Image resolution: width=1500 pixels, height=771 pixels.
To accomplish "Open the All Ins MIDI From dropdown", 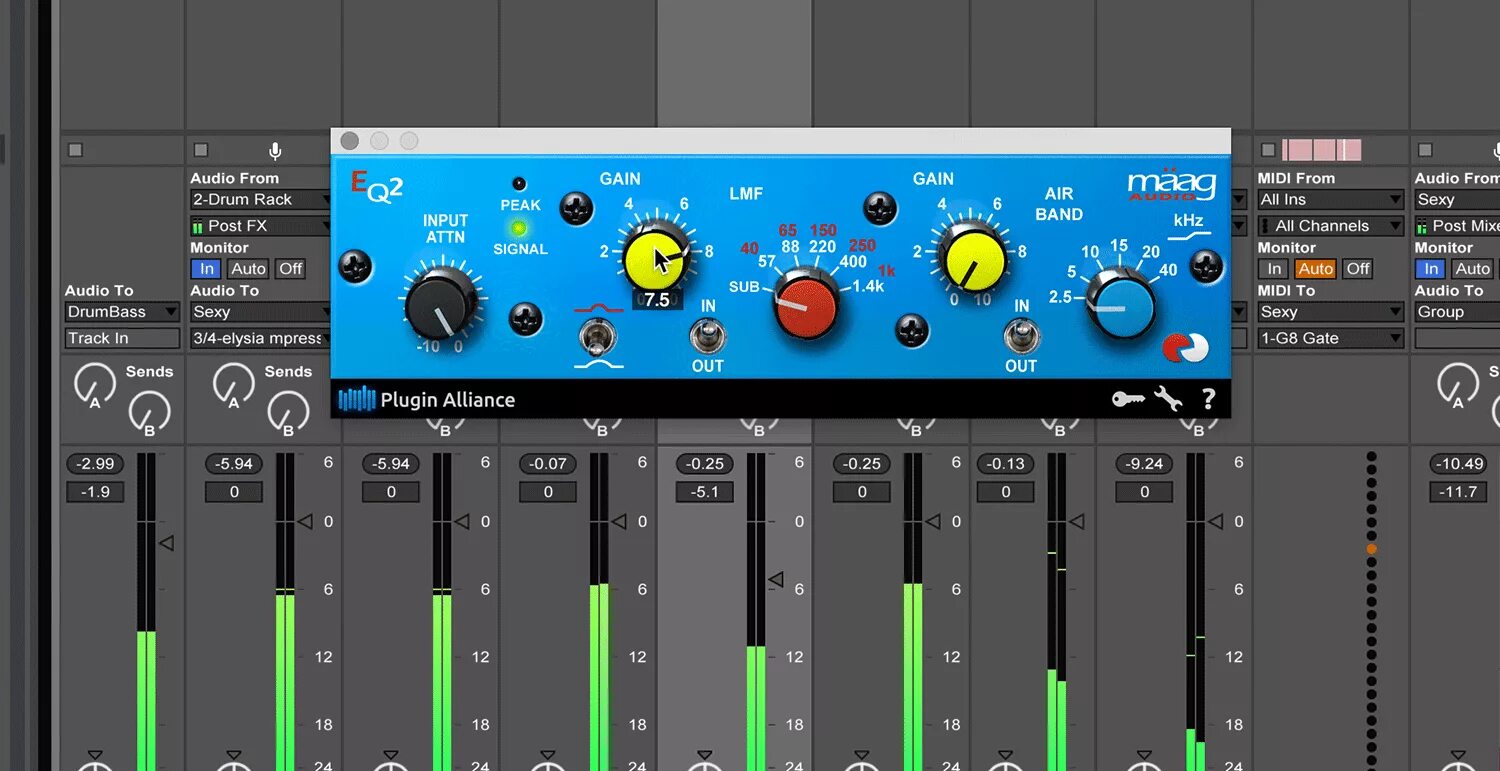I will point(1331,199).
